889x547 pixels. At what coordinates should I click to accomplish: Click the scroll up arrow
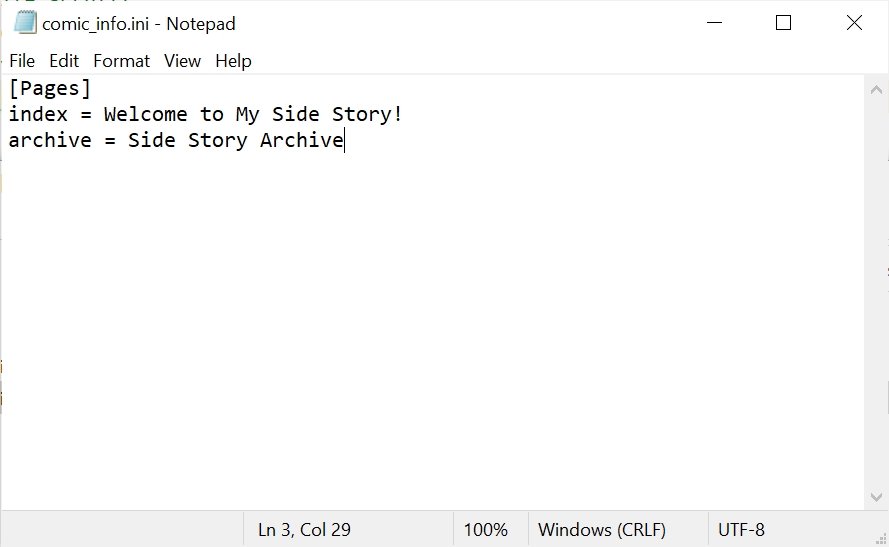tap(876, 88)
